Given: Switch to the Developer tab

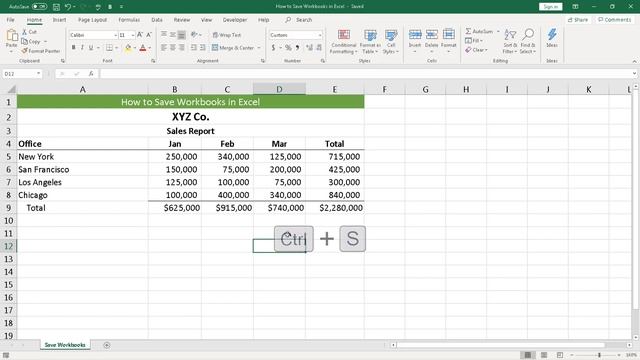Looking at the screenshot, I should 235,20.
